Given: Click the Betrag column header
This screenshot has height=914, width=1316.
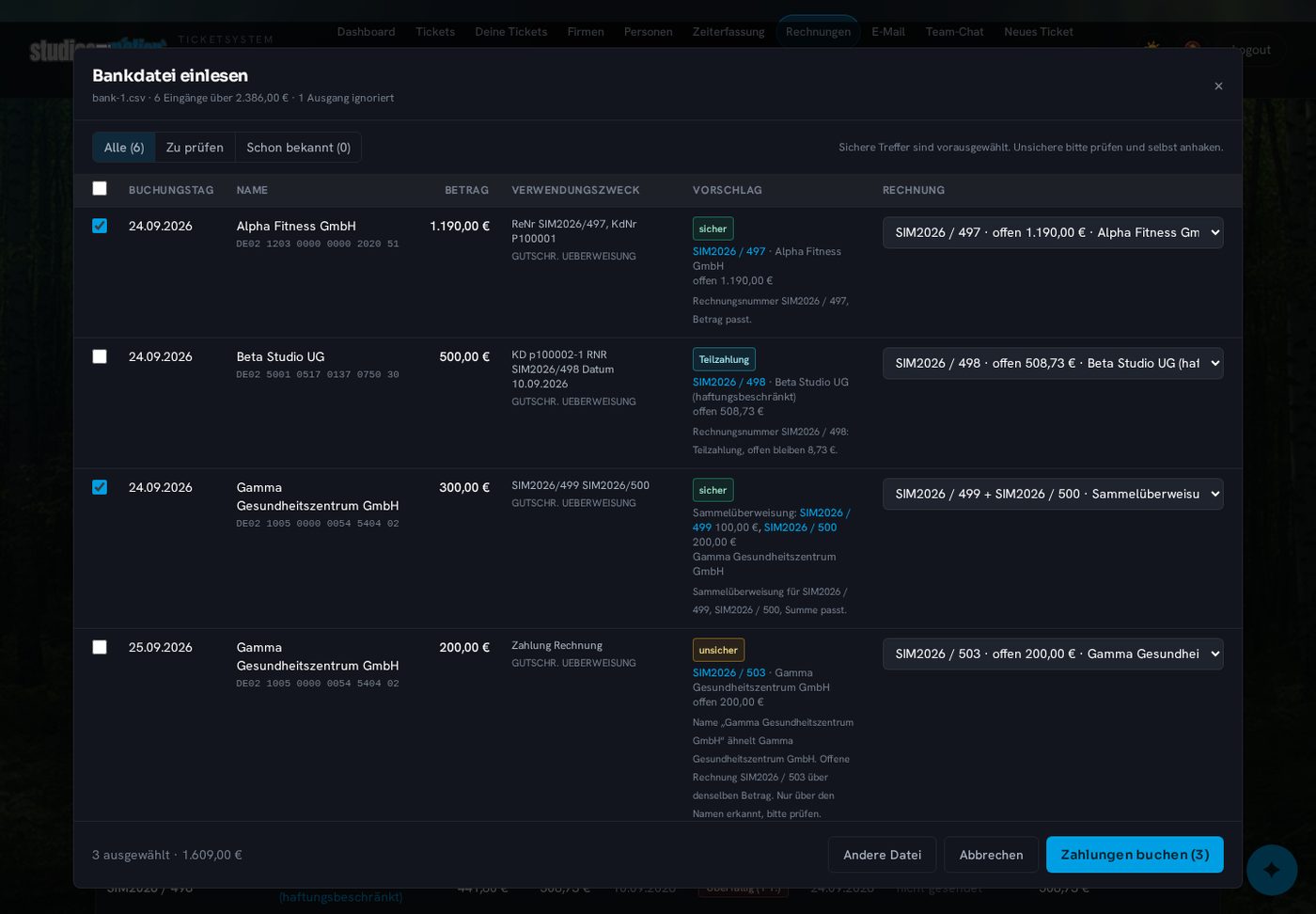Looking at the screenshot, I should pos(466,190).
